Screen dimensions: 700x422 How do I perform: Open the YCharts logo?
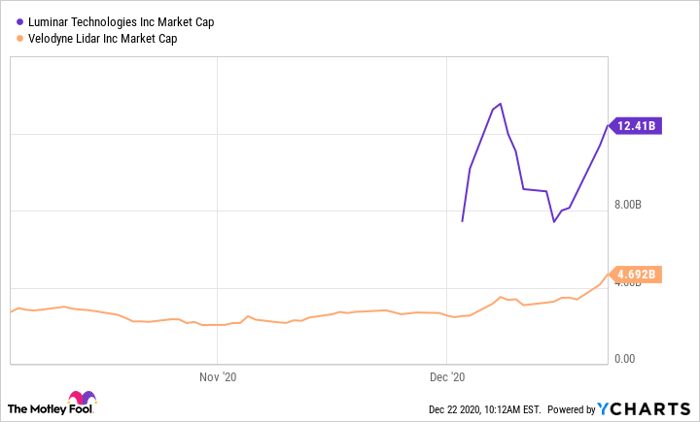click(x=643, y=408)
